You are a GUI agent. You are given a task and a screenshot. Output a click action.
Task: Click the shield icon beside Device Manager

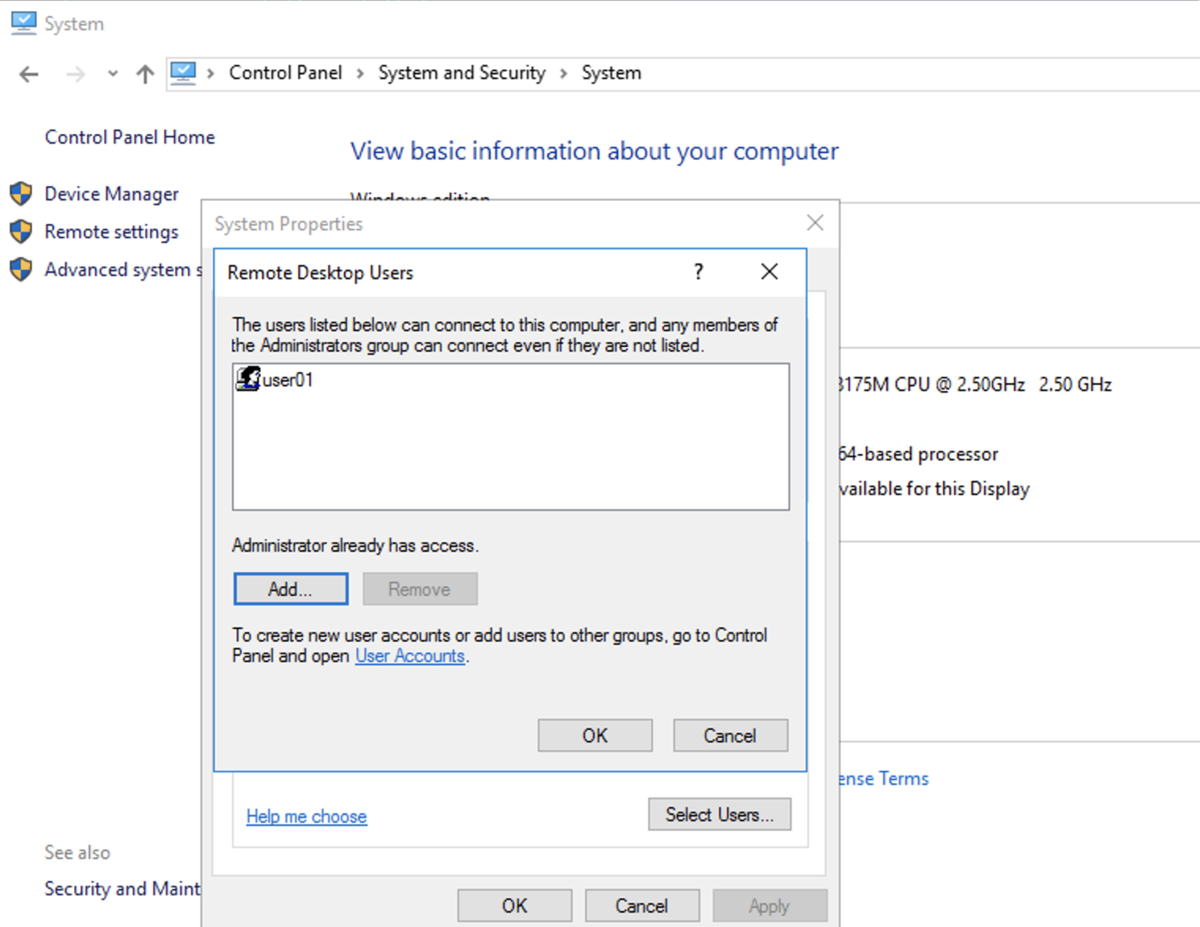click(x=21, y=194)
